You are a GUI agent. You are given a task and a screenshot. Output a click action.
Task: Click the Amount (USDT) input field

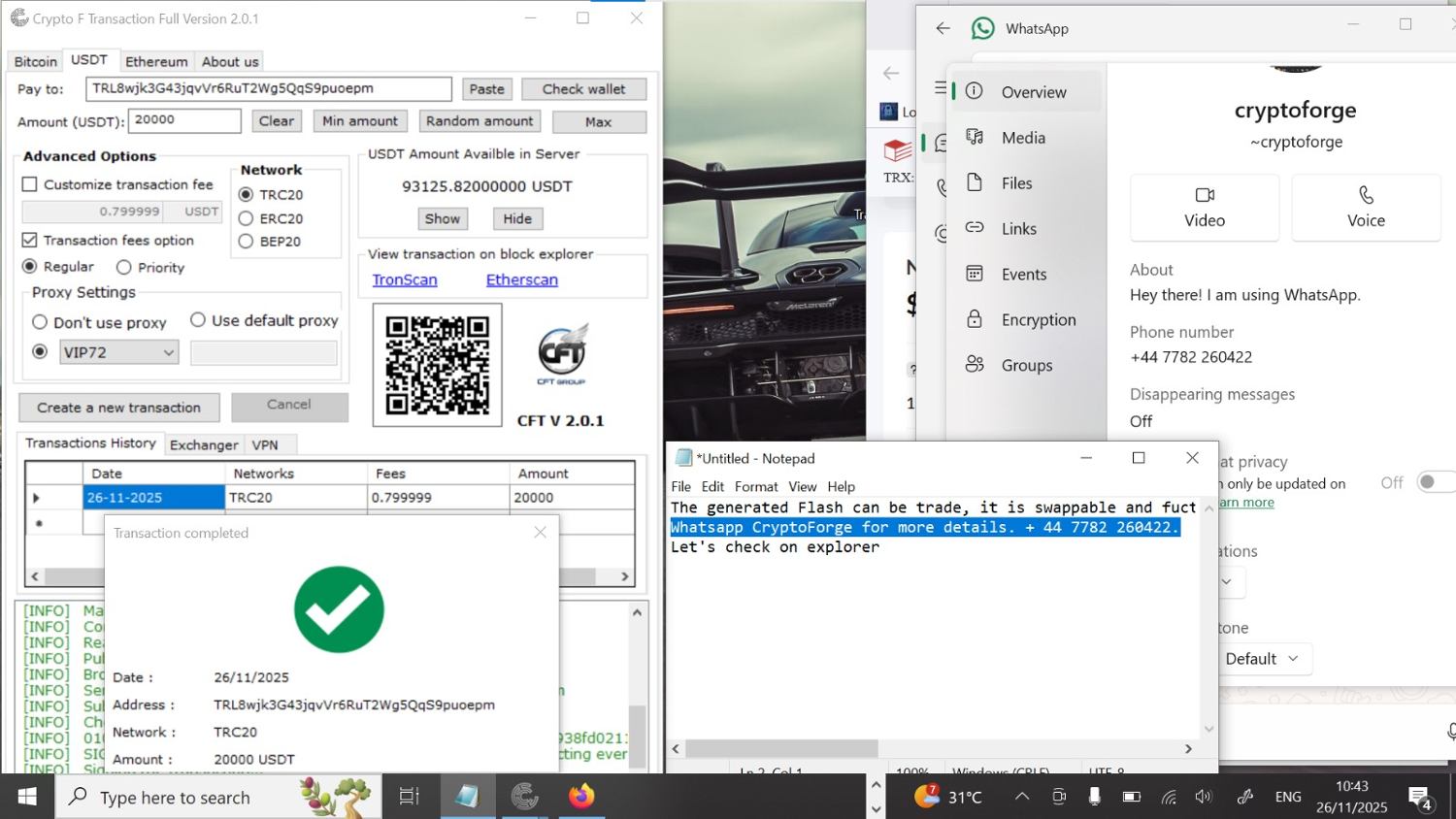[184, 120]
